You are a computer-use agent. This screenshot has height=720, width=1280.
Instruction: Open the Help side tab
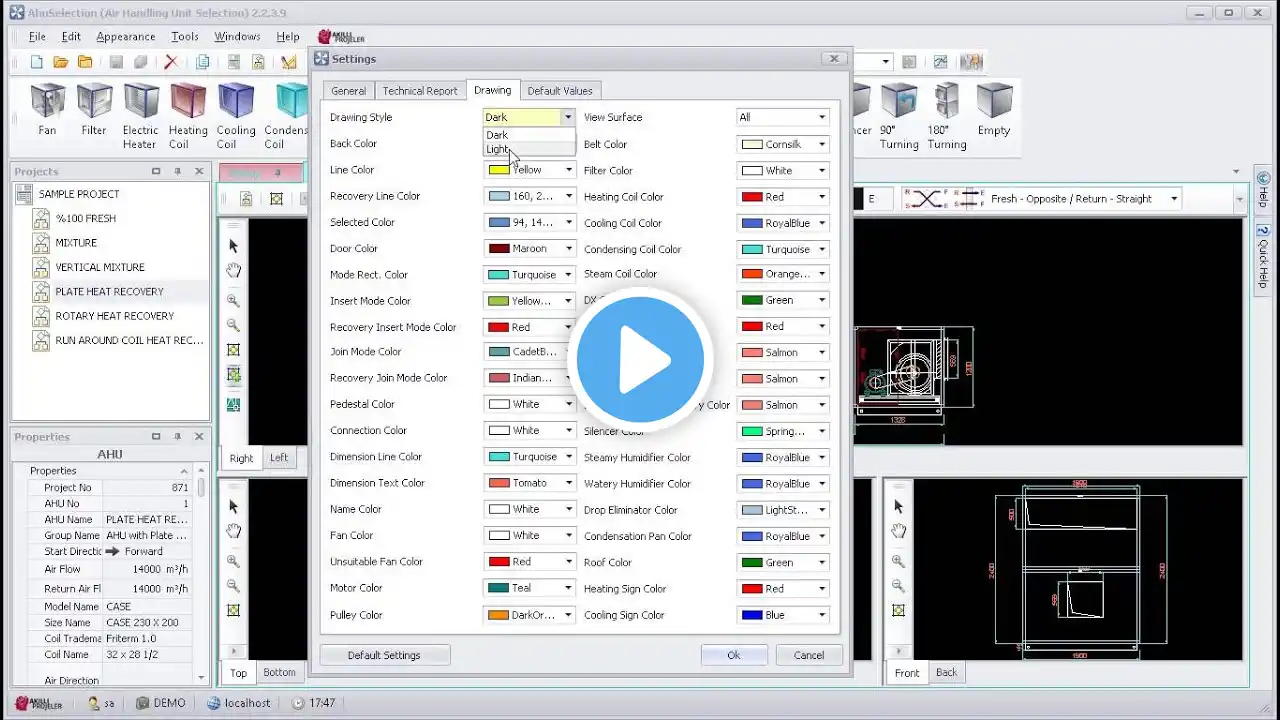(1262, 191)
